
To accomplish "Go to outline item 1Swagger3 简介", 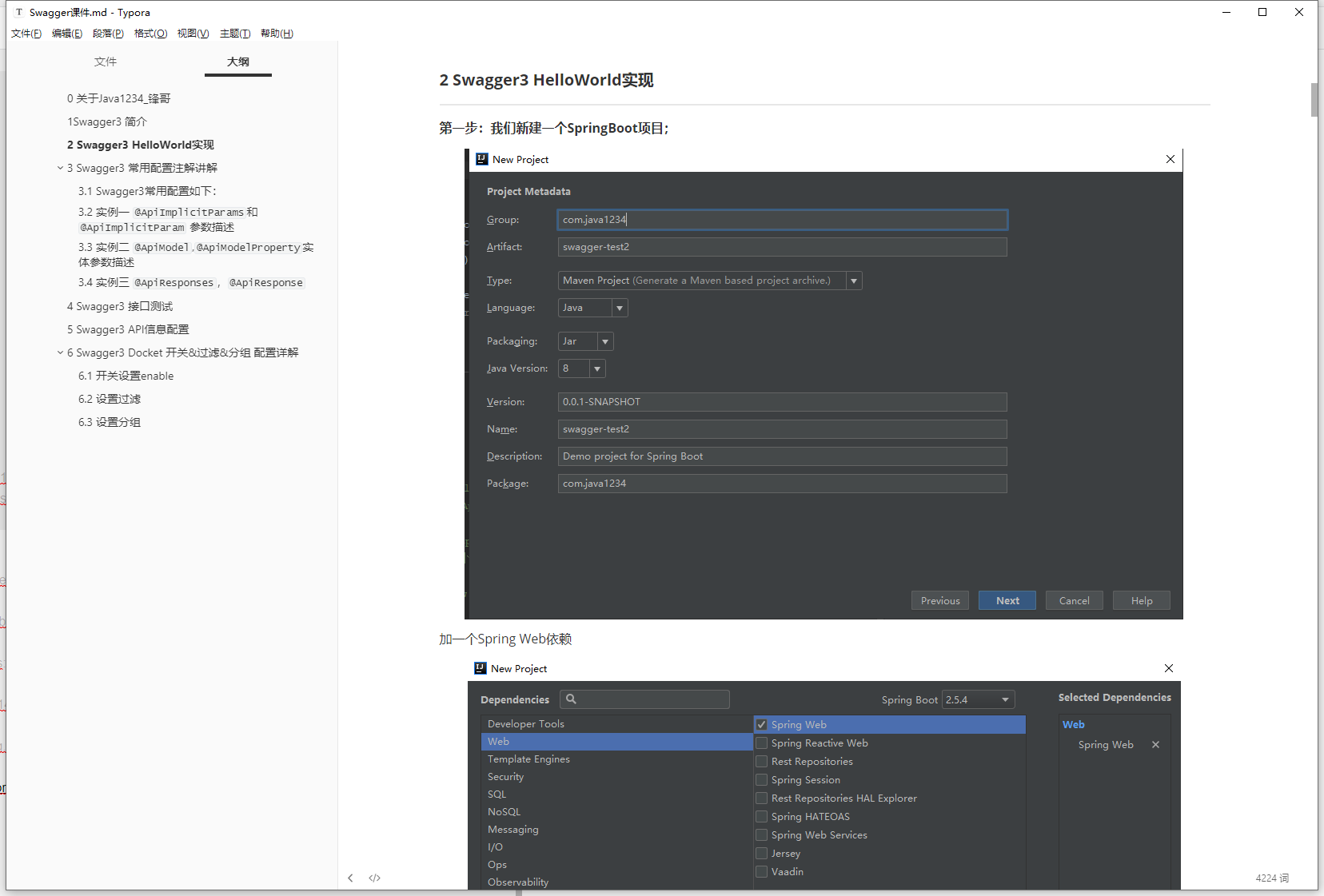I will 107,121.
